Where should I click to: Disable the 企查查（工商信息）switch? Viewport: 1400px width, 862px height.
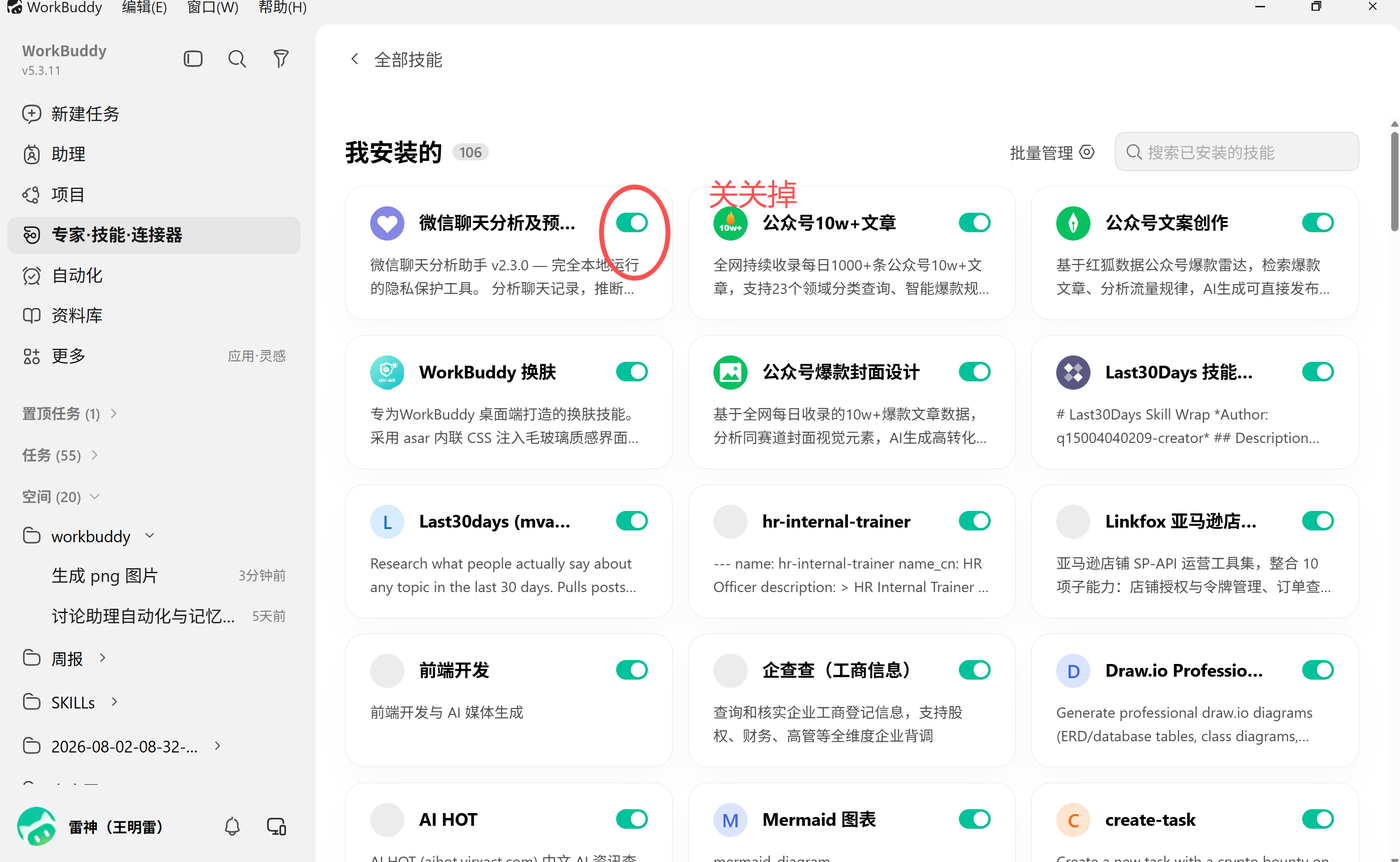[x=975, y=670]
